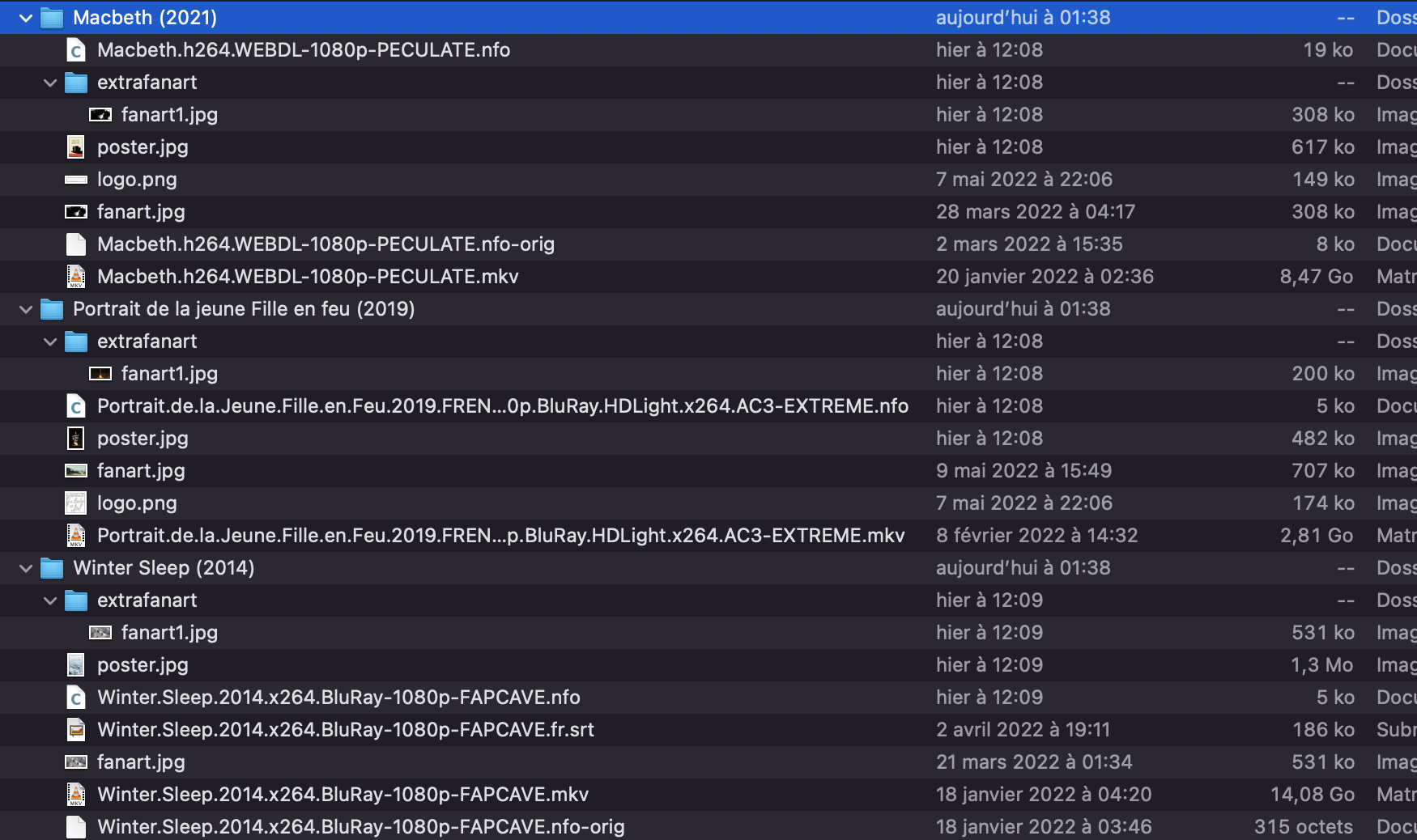The width and height of the screenshot is (1417, 840).
Task: Select Winter.Sleep.2014...FAPCAVE.nfo-orig file name
Action: click(361, 827)
